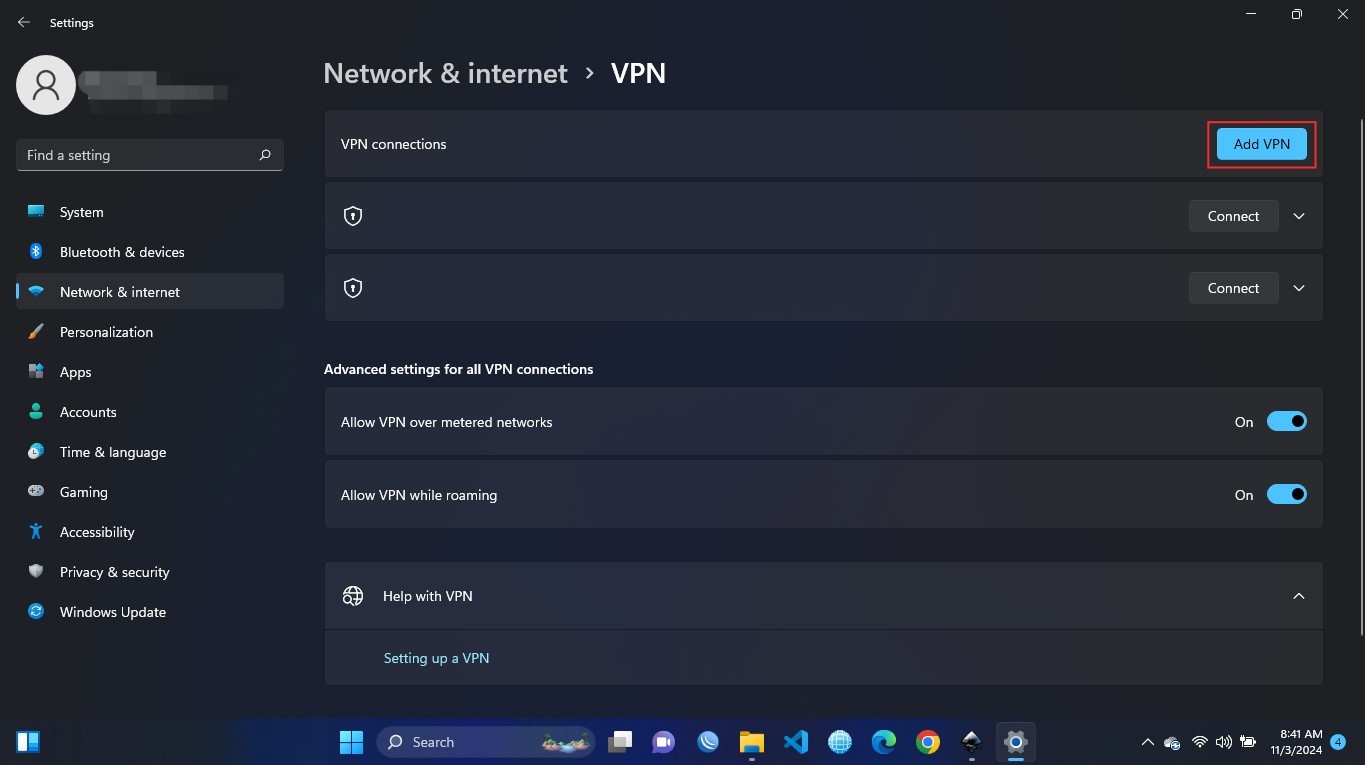Viewport: 1365px width, 765px height.
Task: Open the Setting up a VPN link
Action: 436,658
